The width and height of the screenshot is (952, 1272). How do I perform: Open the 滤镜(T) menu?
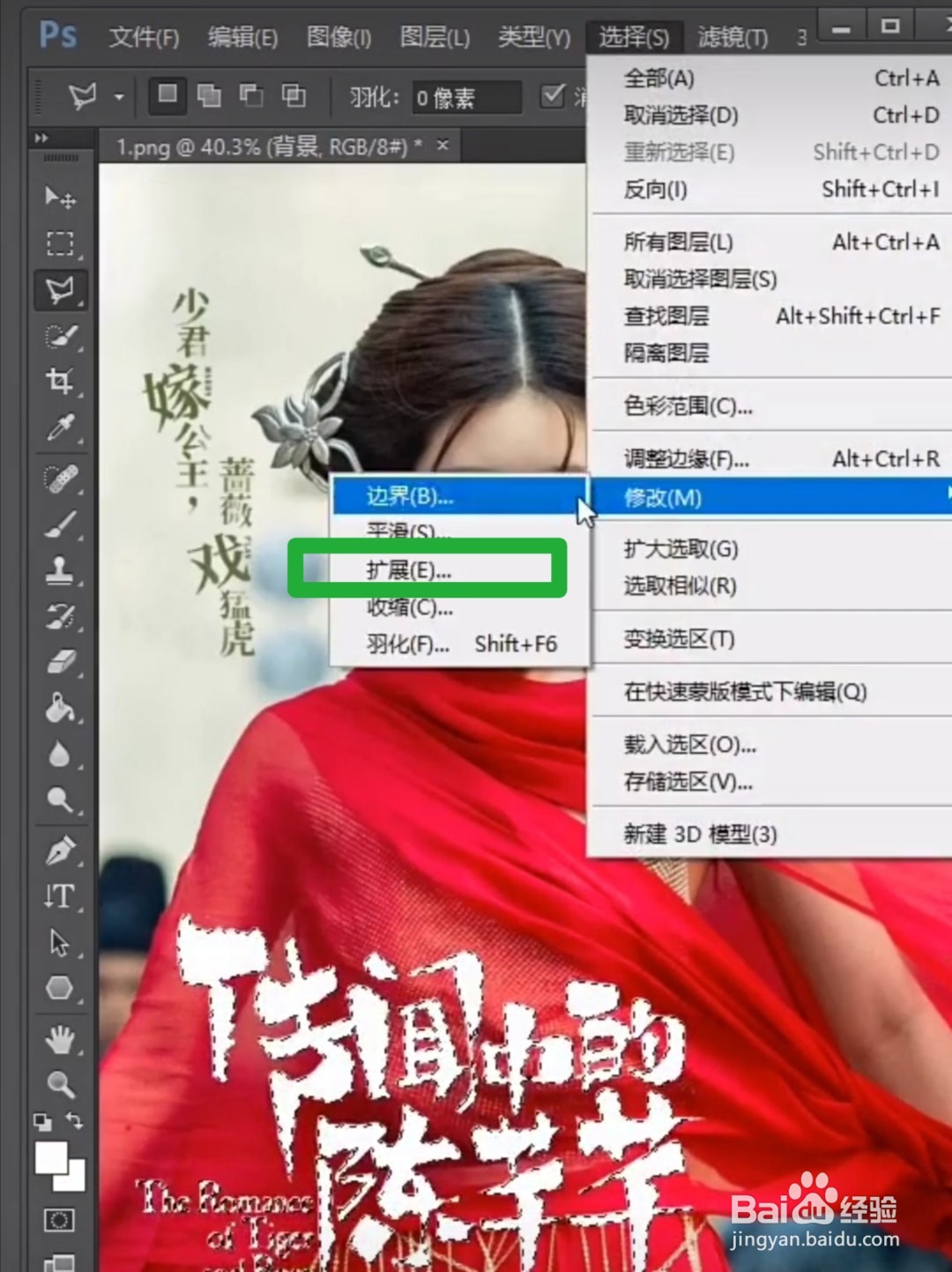point(733,37)
